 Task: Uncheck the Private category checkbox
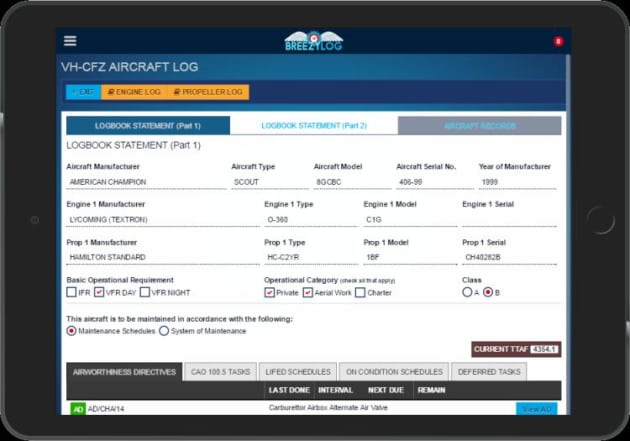pos(270,292)
